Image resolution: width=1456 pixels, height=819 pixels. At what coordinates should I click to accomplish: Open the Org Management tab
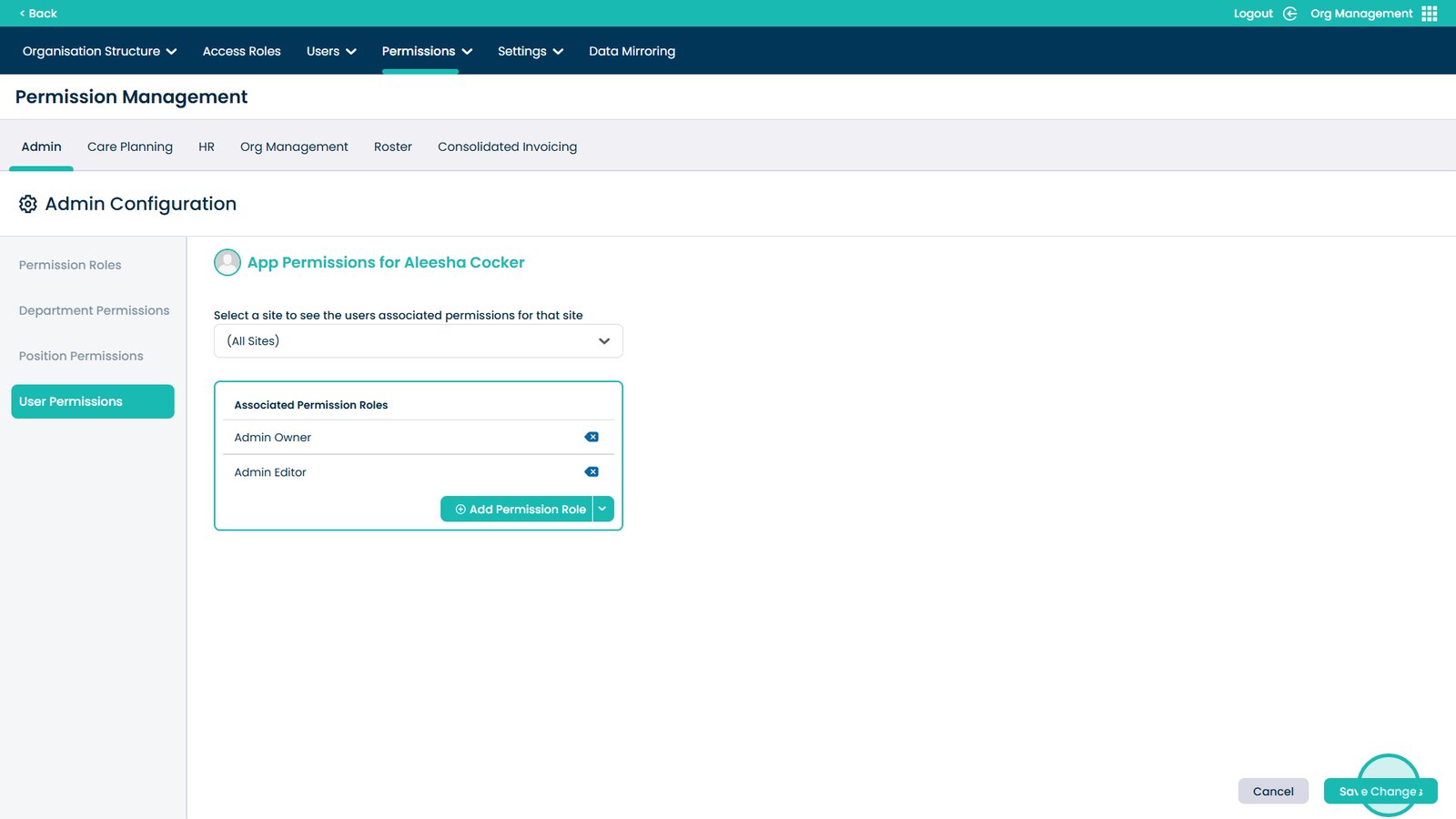click(x=294, y=147)
